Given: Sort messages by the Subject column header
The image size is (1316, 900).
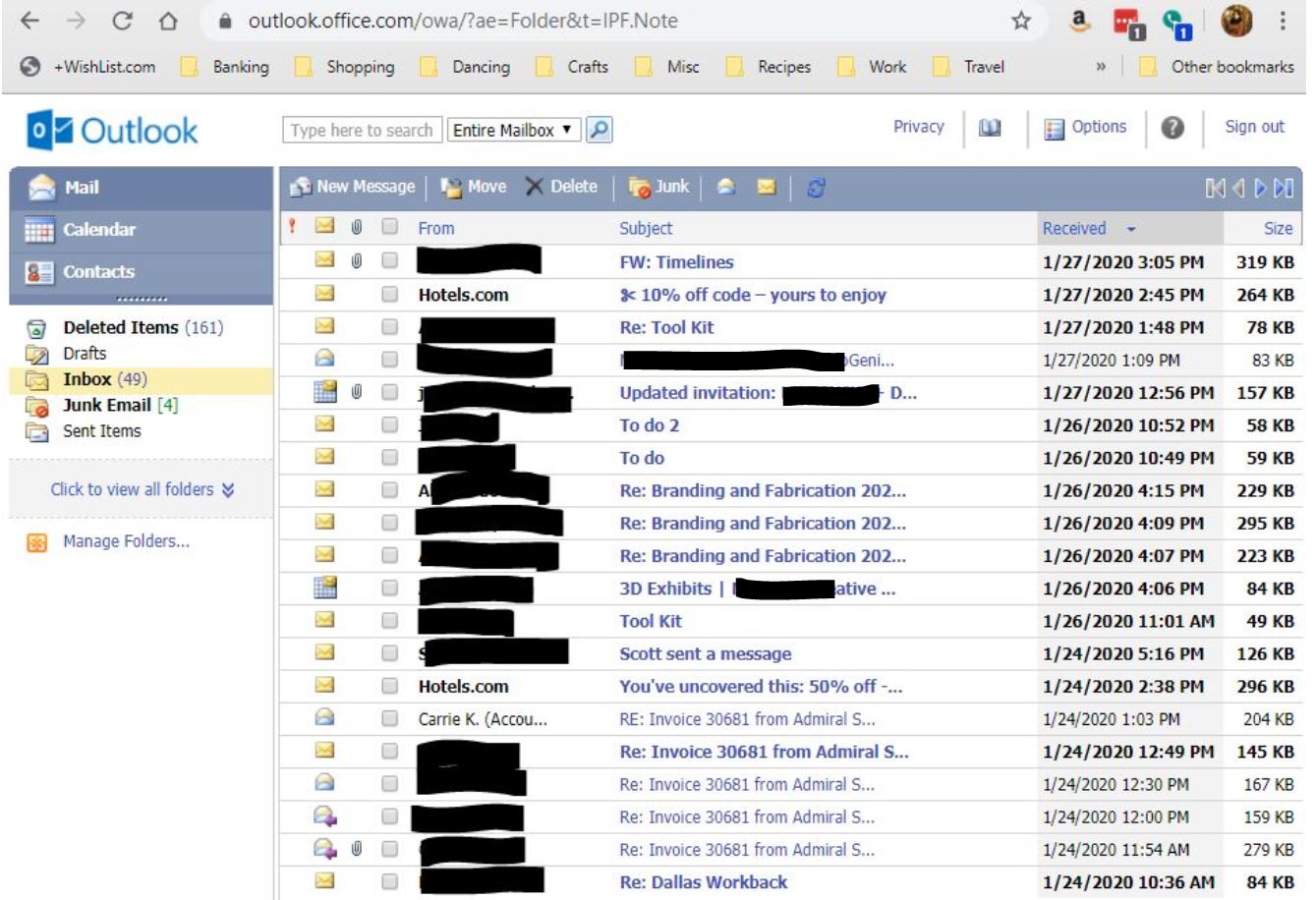Looking at the screenshot, I should pos(646,228).
